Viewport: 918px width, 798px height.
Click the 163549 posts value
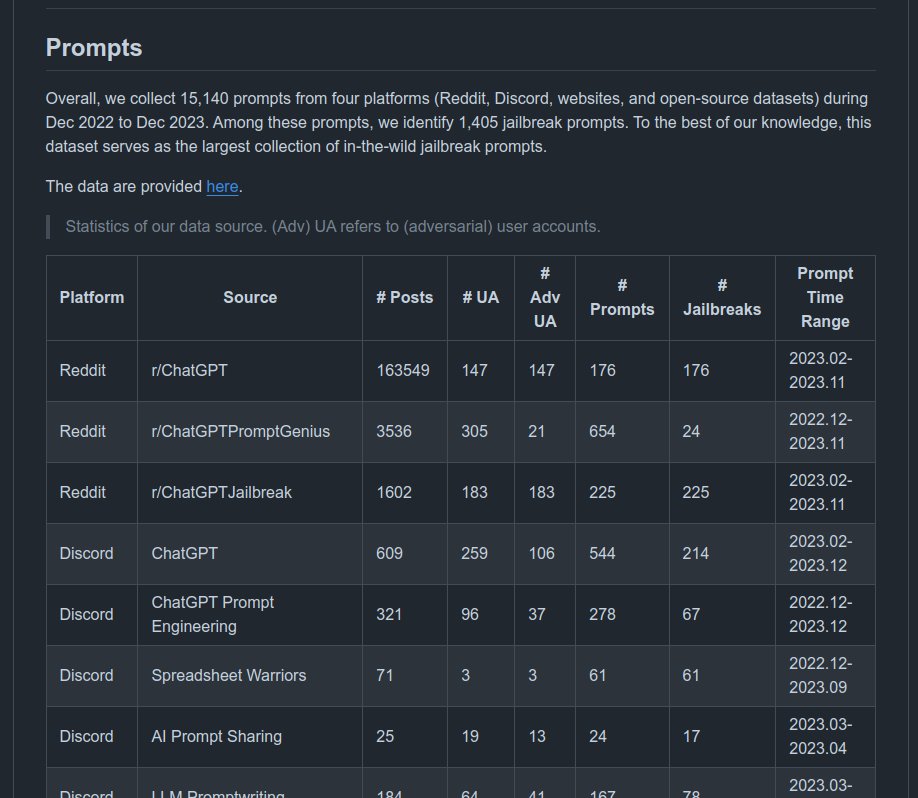pyautogui.click(x=403, y=371)
